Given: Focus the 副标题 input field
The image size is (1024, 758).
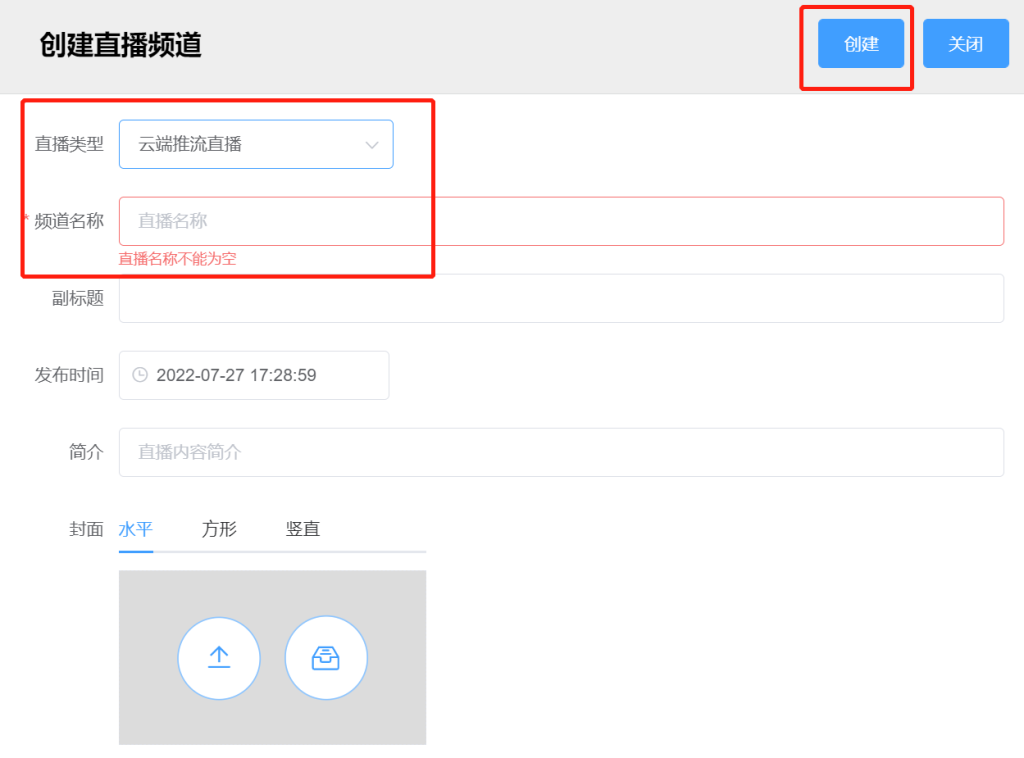Looking at the screenshot, I should 561,298.
